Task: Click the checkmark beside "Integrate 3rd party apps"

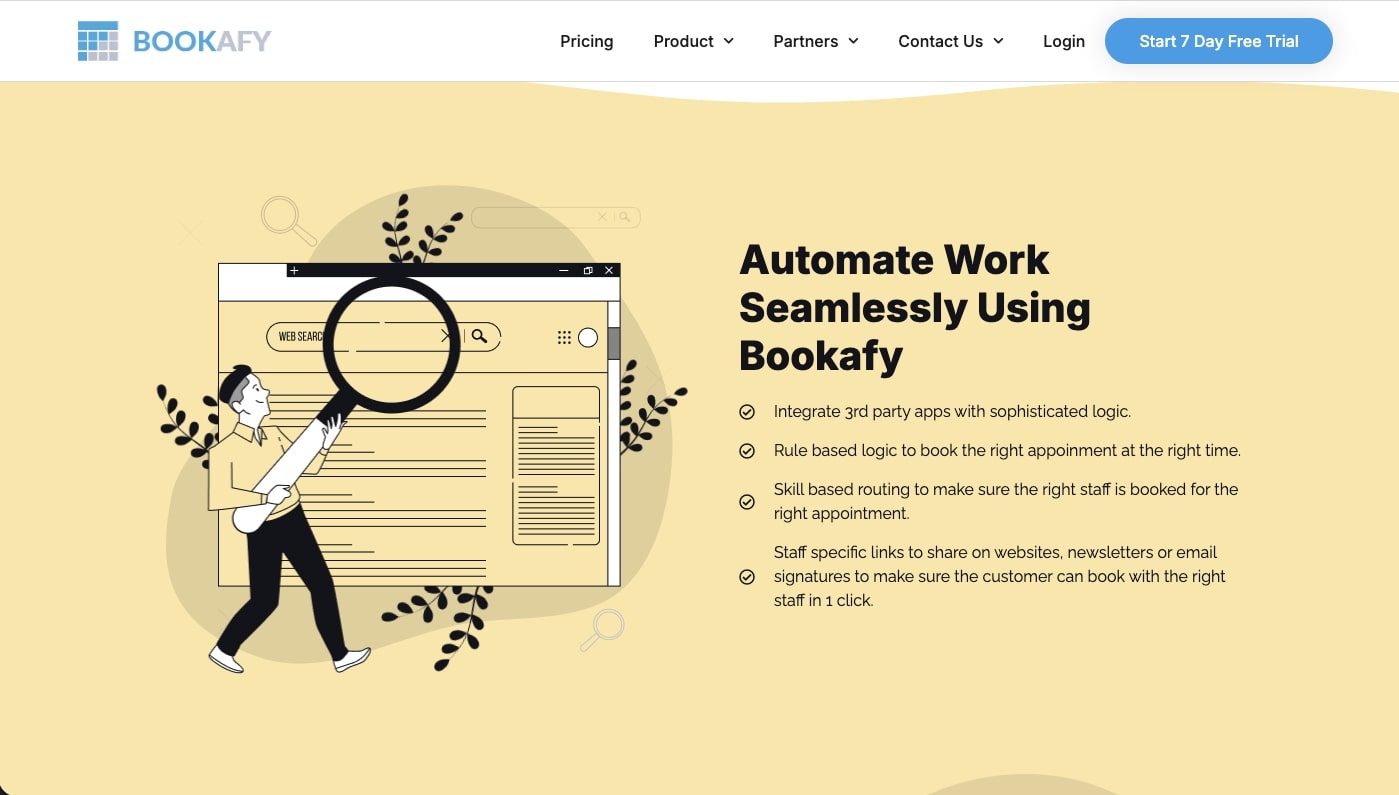Action: click(747, 412)
